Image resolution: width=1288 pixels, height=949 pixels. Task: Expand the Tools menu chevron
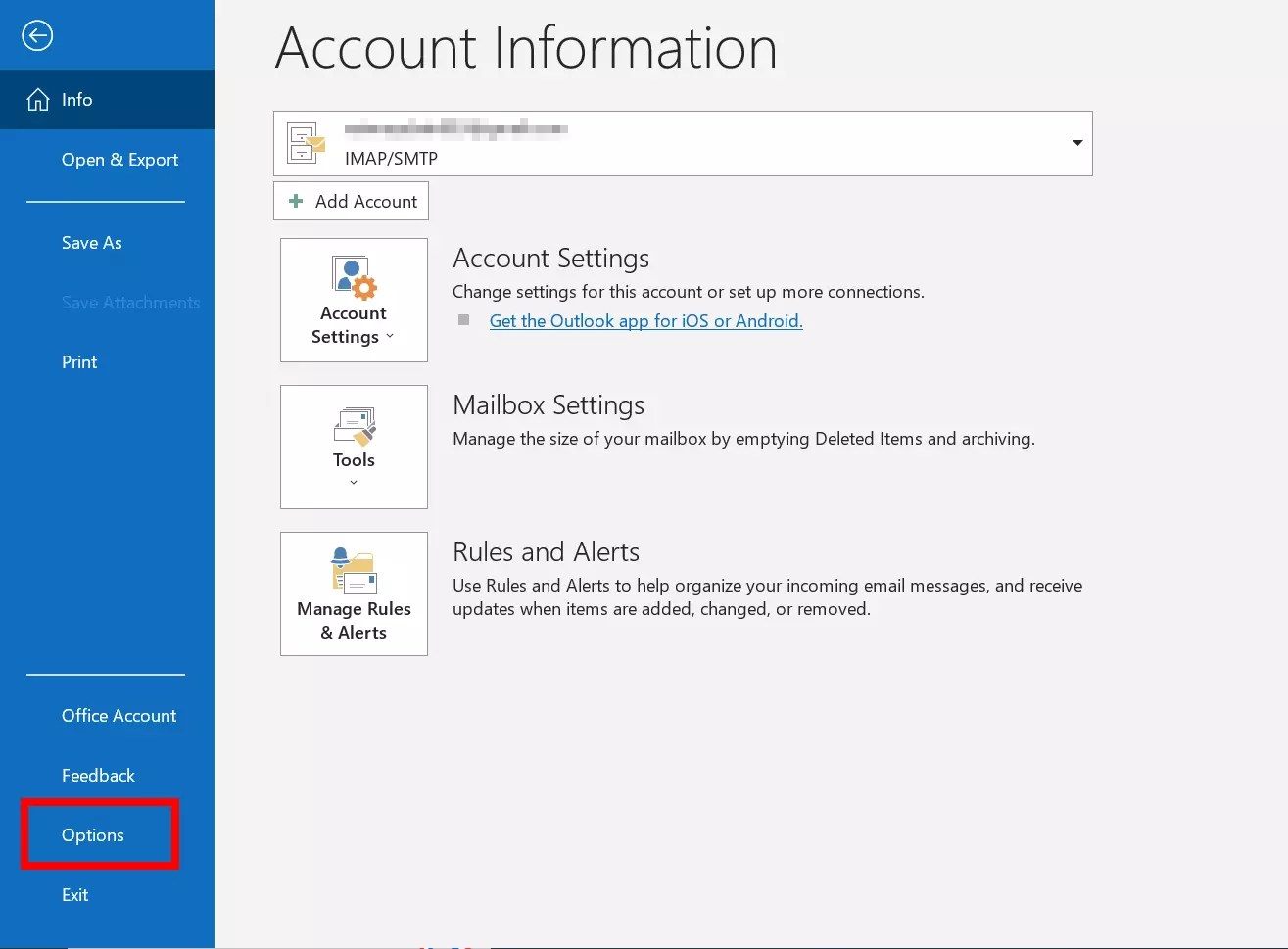354,480
